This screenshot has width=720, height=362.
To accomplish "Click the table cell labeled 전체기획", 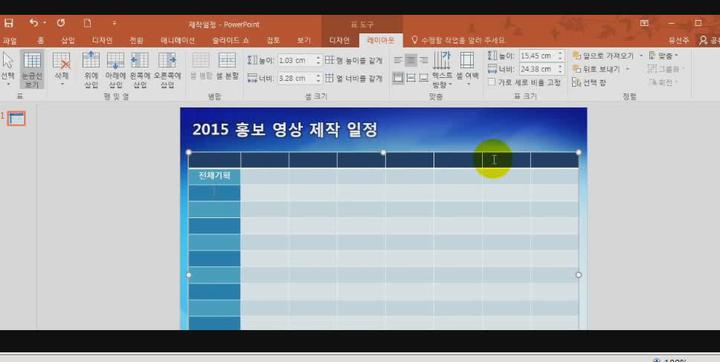I will 214,175.
